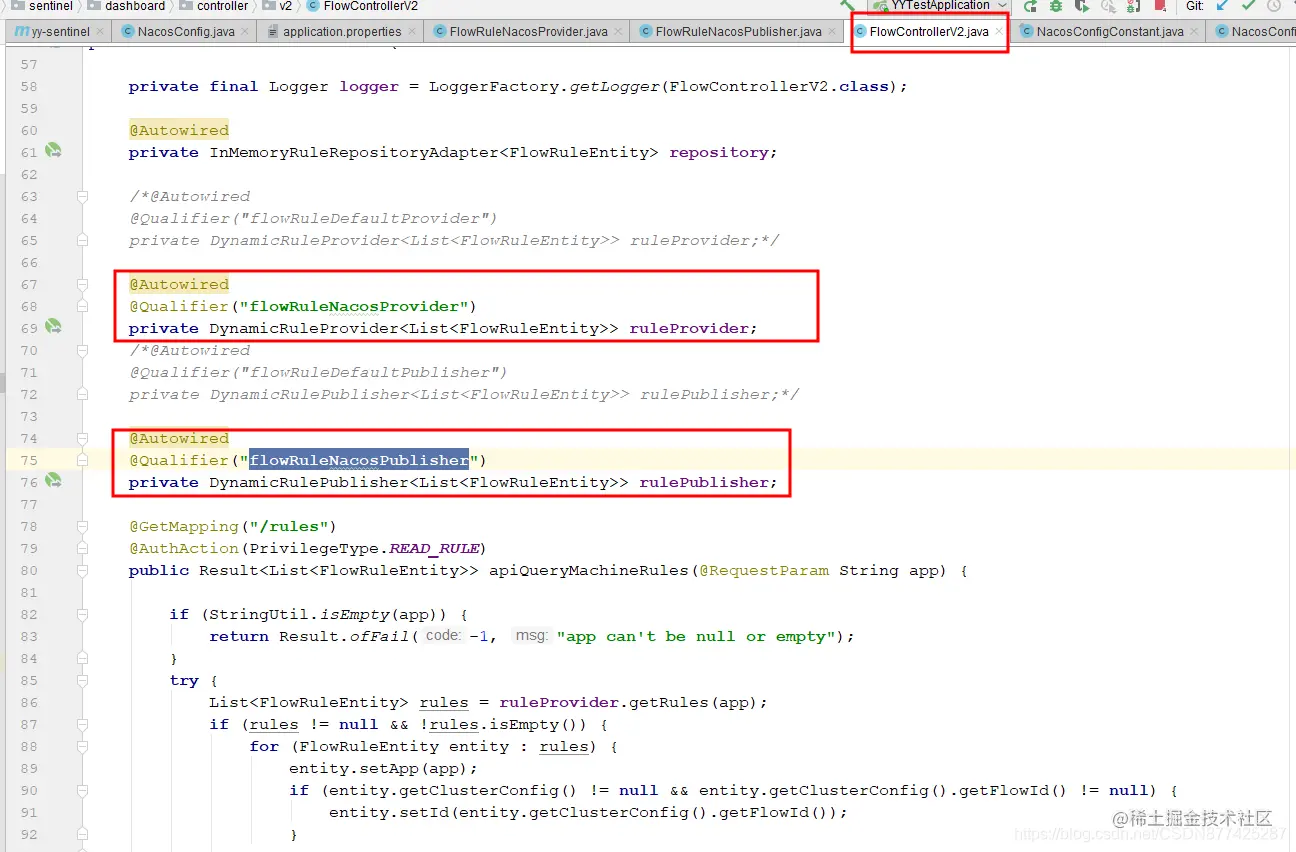Click the word repository on line 61
Viewport: 1296px width, 852px height.
click(718, 152)
